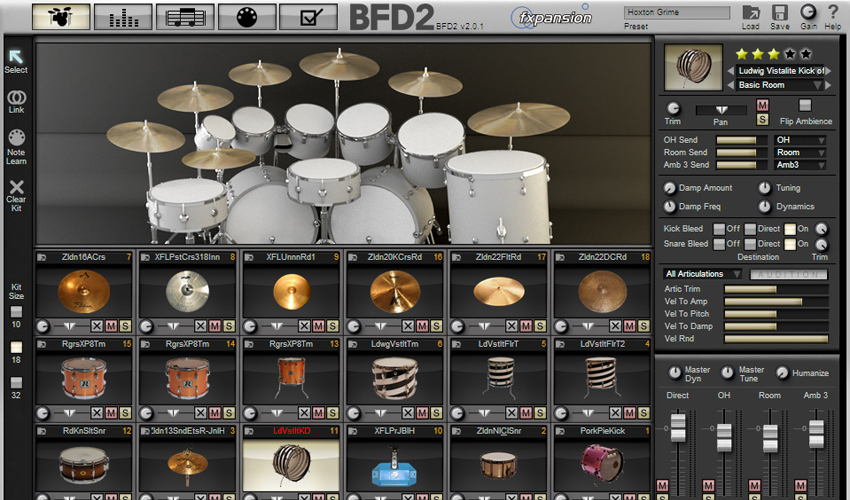Adjust OH Send slider
850x500 pixels.
tap(742, 140)
